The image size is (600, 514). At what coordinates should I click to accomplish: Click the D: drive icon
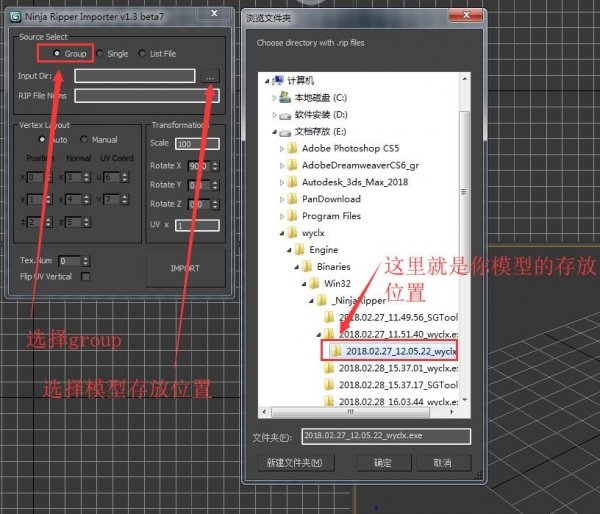pyautogui.click(x=285, y=114)
